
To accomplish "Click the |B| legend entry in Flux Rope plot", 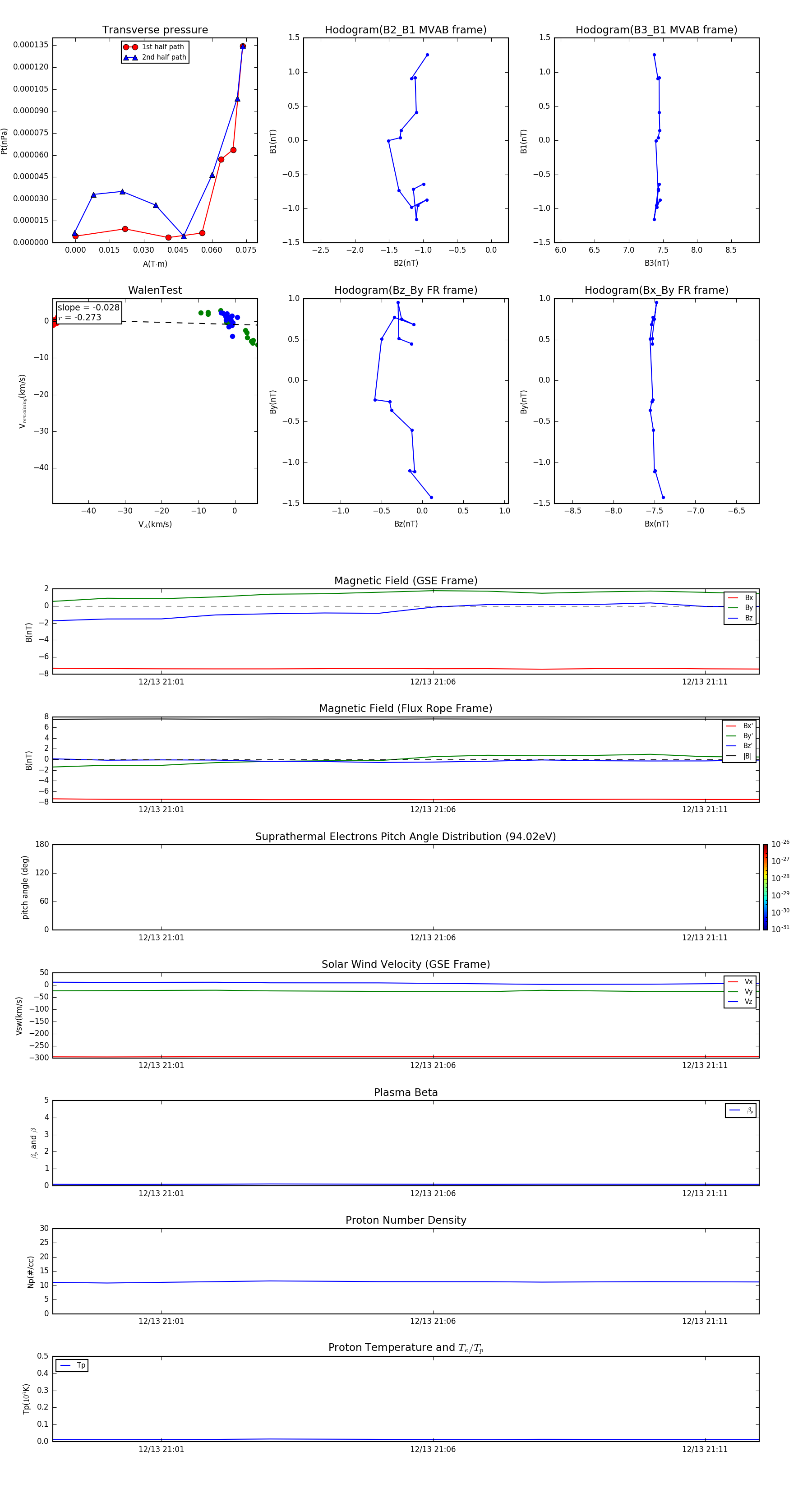I will tap(739, 756).
